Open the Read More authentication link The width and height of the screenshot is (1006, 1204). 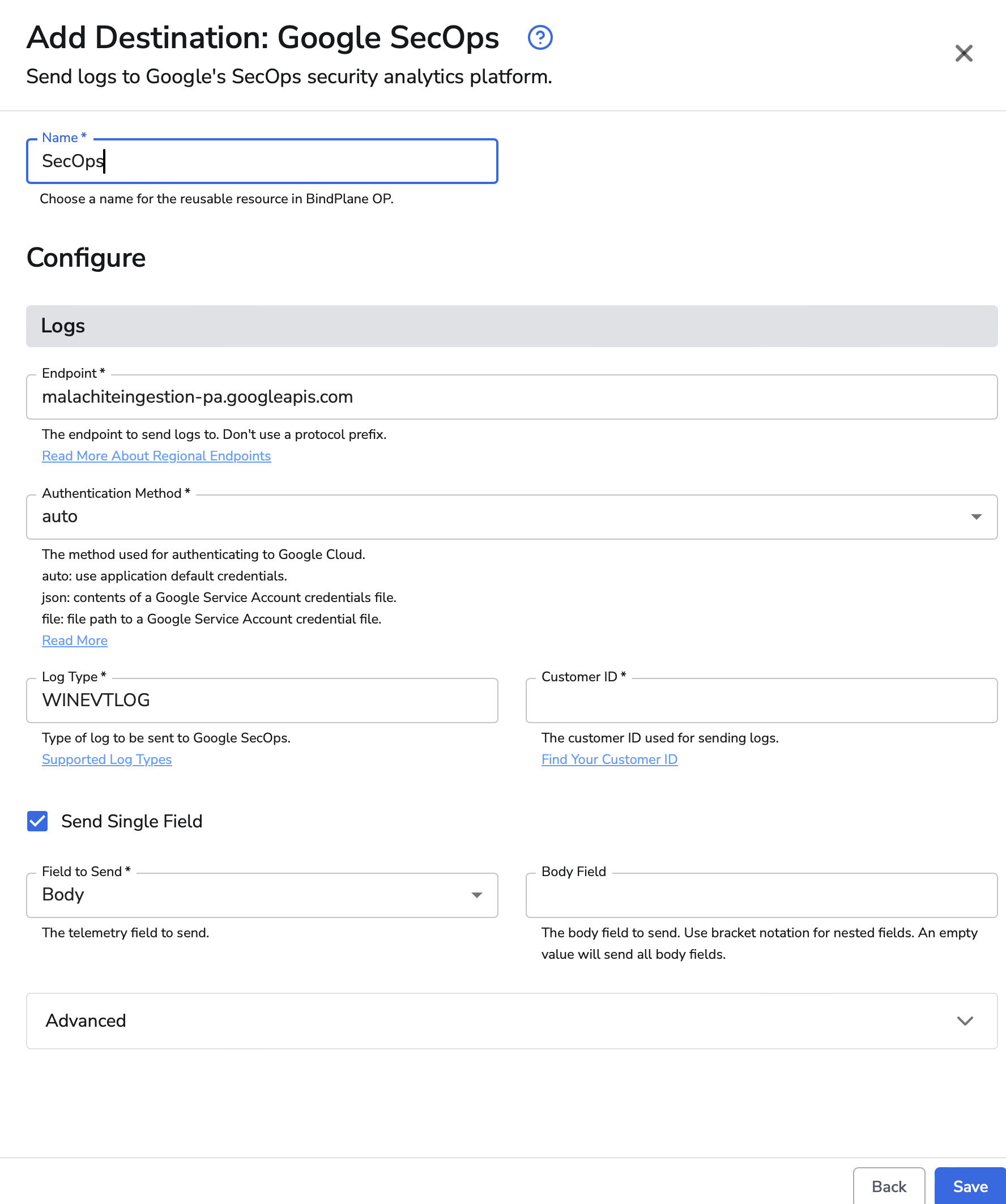[x=75, y=641]
